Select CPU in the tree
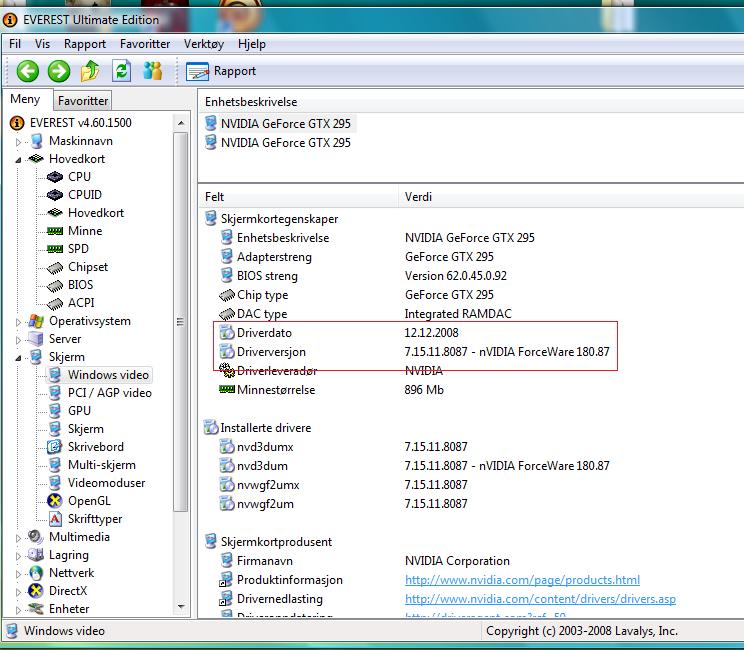The image size is (744, 650). [79, 176]
